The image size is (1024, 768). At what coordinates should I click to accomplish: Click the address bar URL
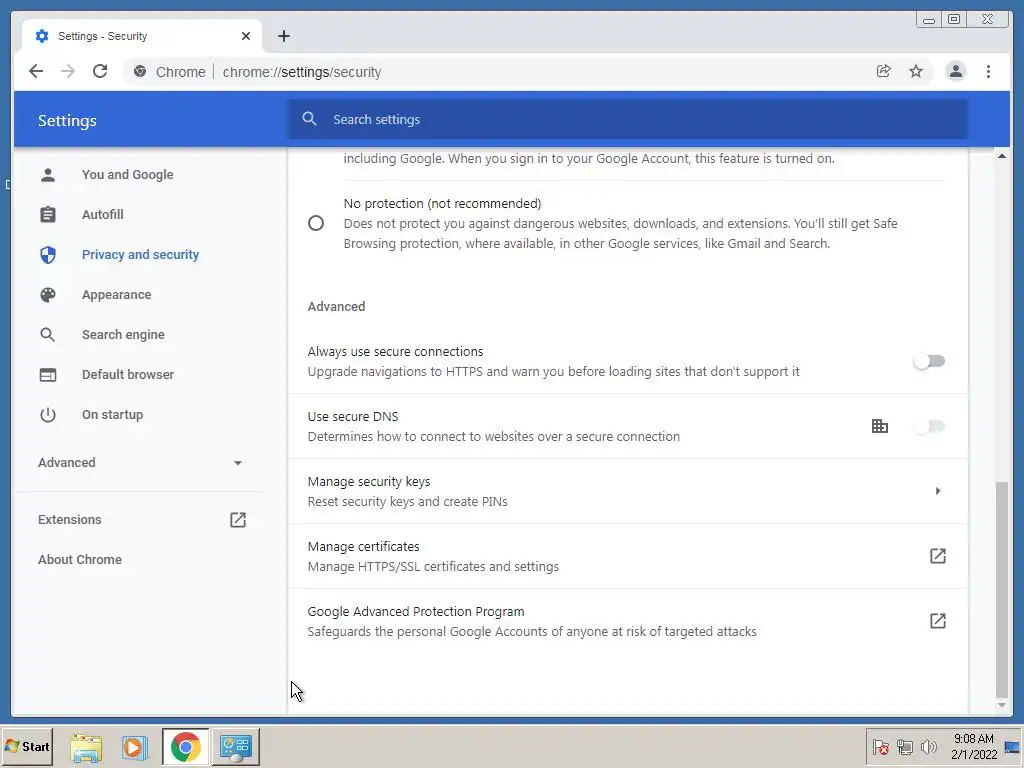302,72
